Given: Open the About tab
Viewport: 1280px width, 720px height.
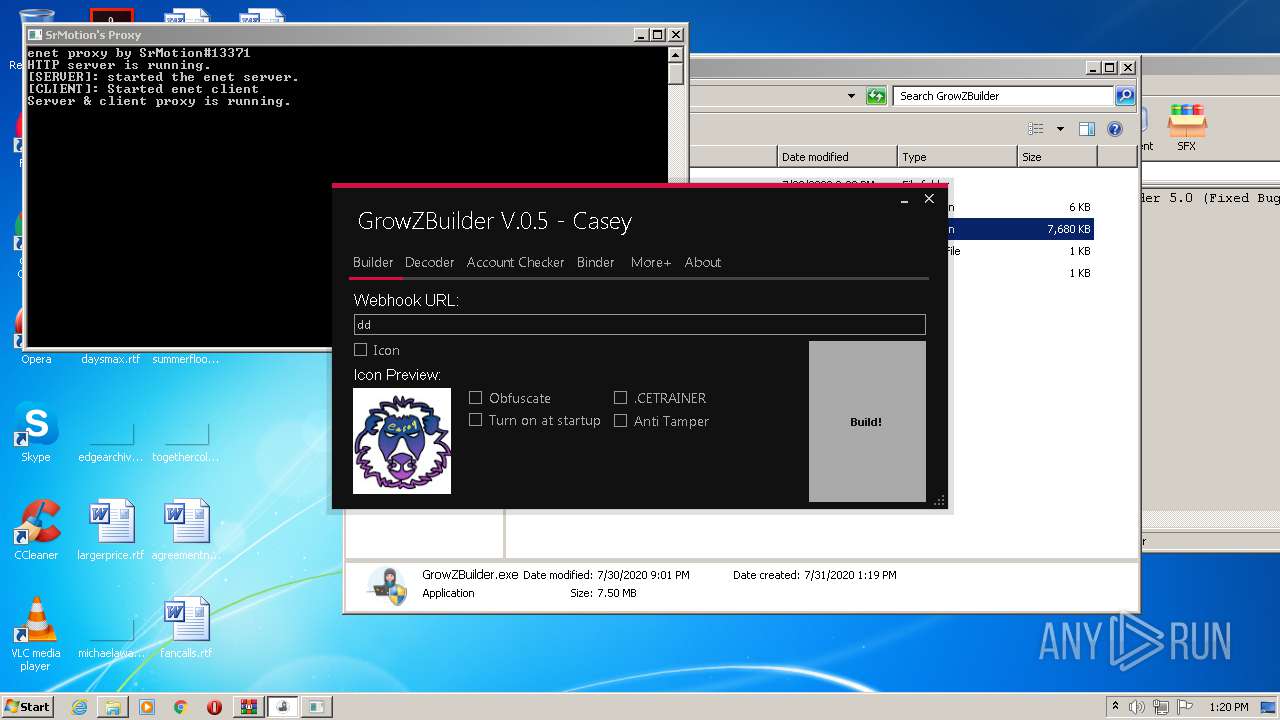Looking at the screenshot, I should 703,262.
